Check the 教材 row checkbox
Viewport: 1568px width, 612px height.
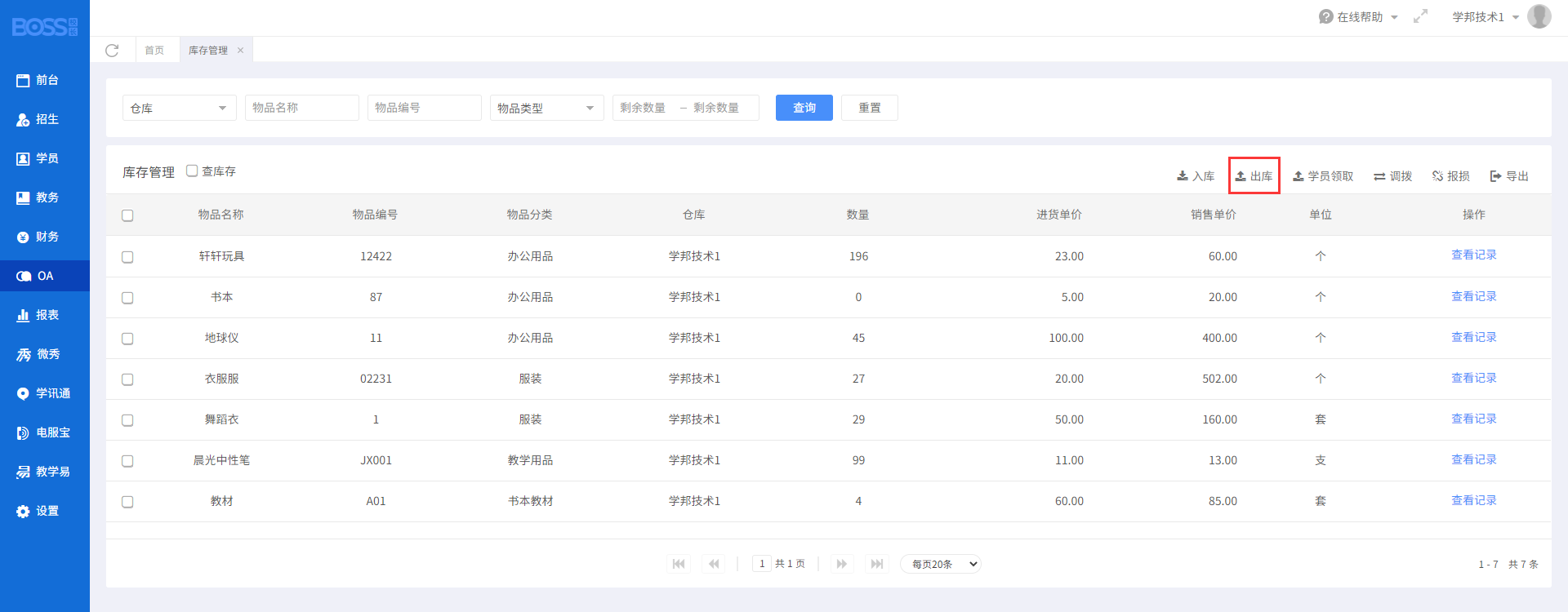click(x=127, y=502)
